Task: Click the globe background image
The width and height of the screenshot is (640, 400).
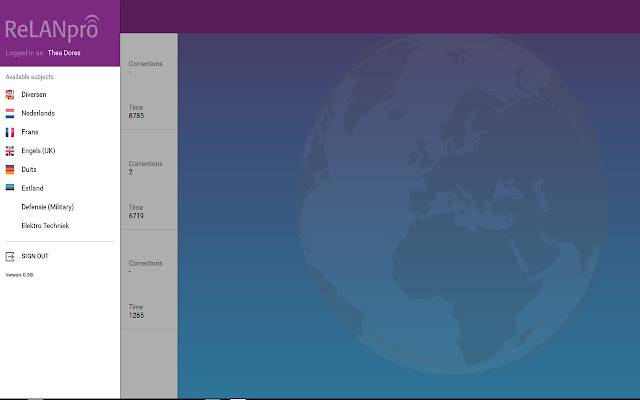Action: pyautogui.click(x=452, y=204)
